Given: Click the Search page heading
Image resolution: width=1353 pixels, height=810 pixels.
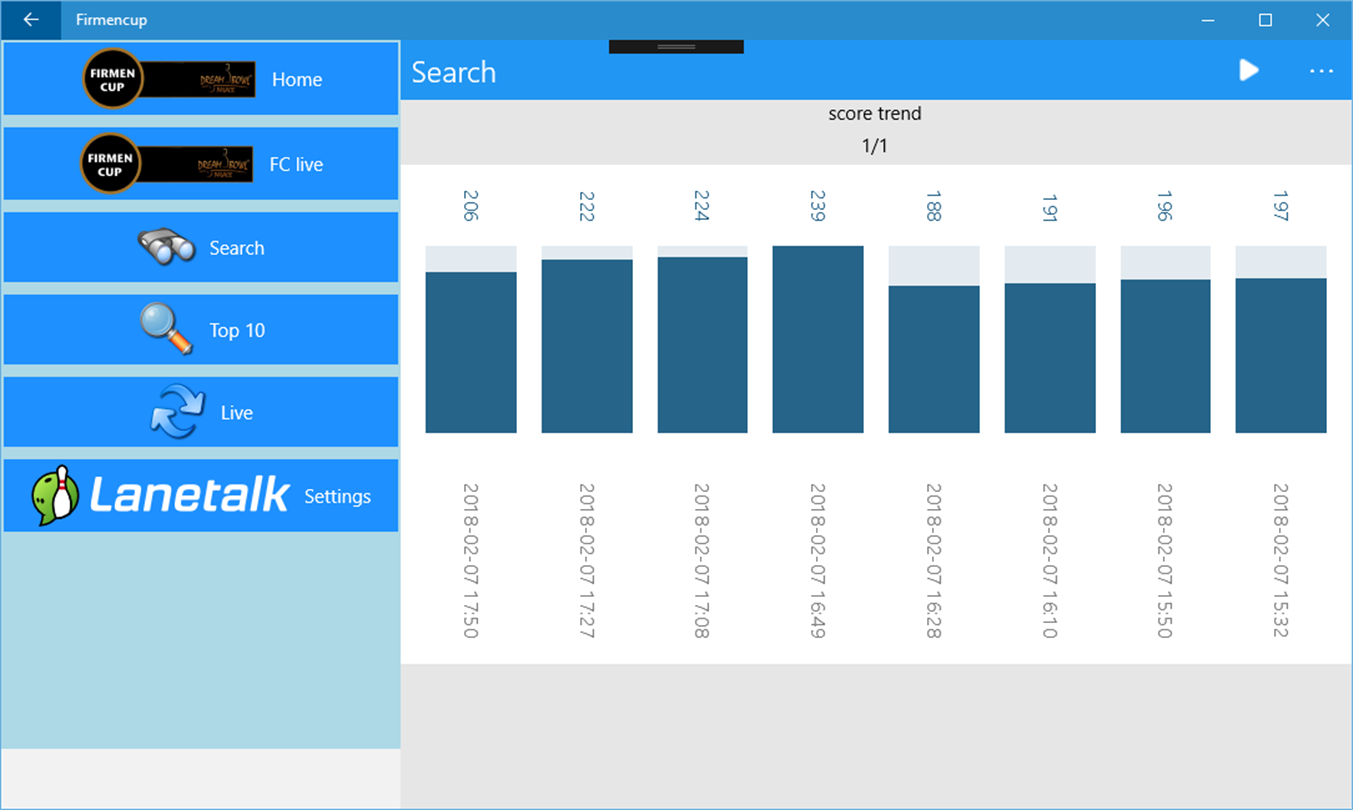Looking at the screenshot, I should (x=454, y=72).
